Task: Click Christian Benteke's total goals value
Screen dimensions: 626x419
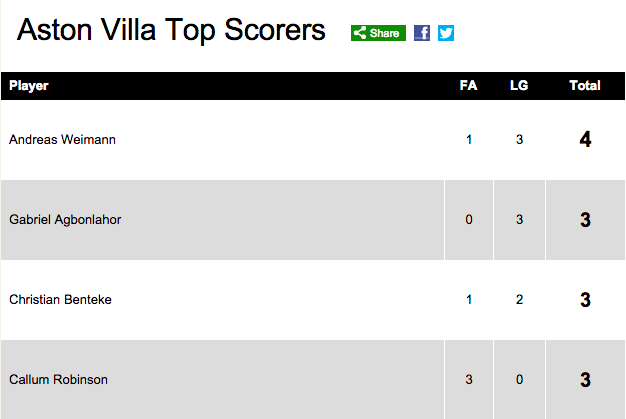Action: 585,300
